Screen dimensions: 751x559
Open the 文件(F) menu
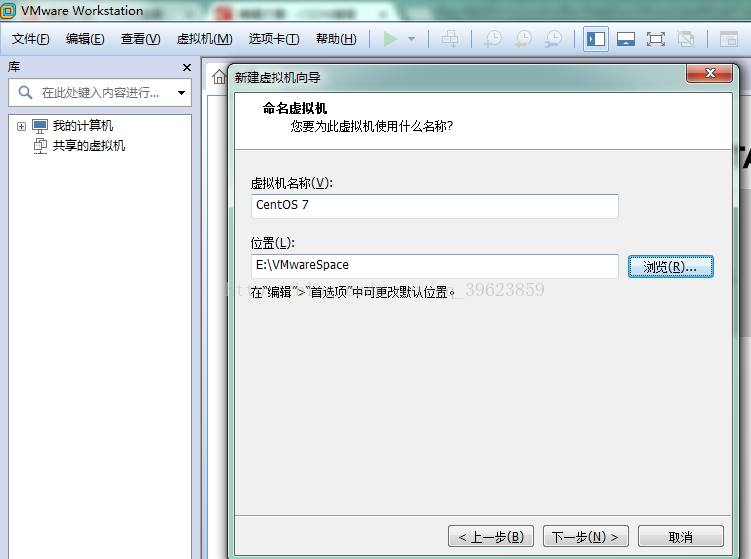point(31,39)
